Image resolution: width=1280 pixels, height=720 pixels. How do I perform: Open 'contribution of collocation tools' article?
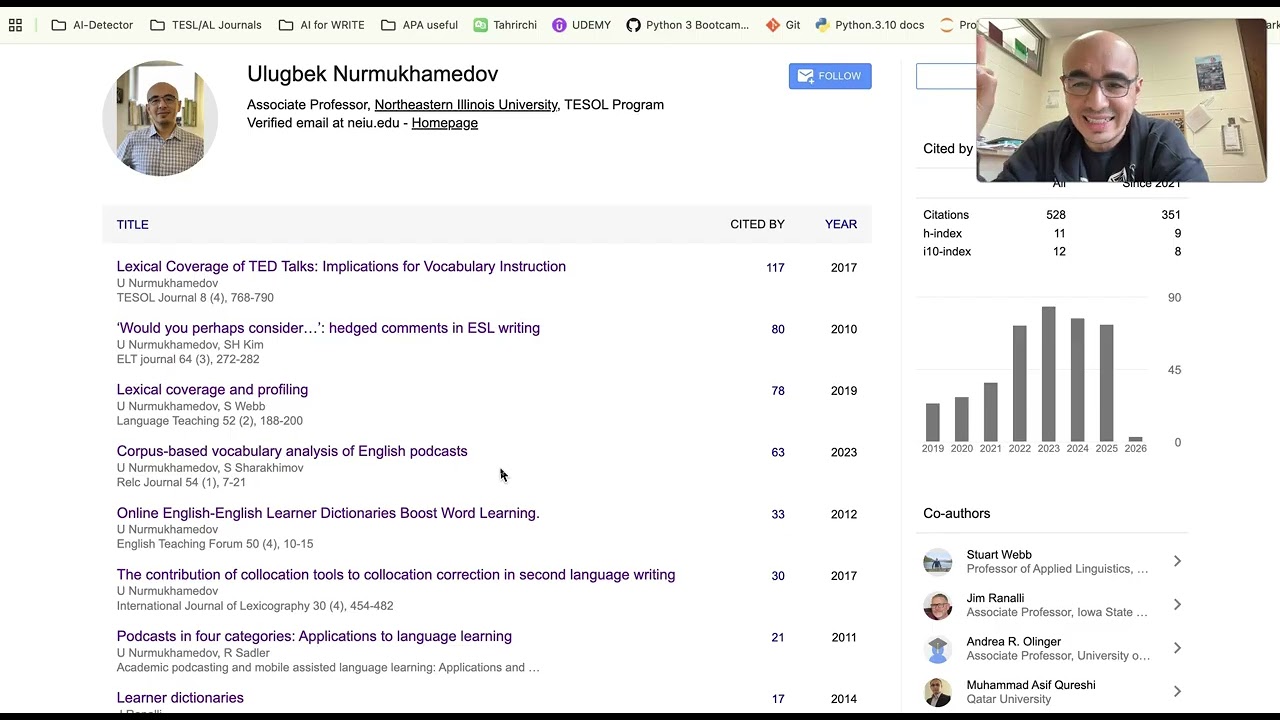[x=396, y=574]
